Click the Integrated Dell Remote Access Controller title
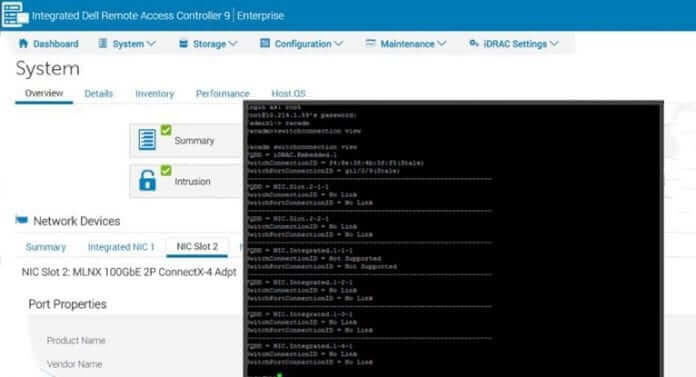The height and width of the screenshot is (377, 696). pos(131,16)
